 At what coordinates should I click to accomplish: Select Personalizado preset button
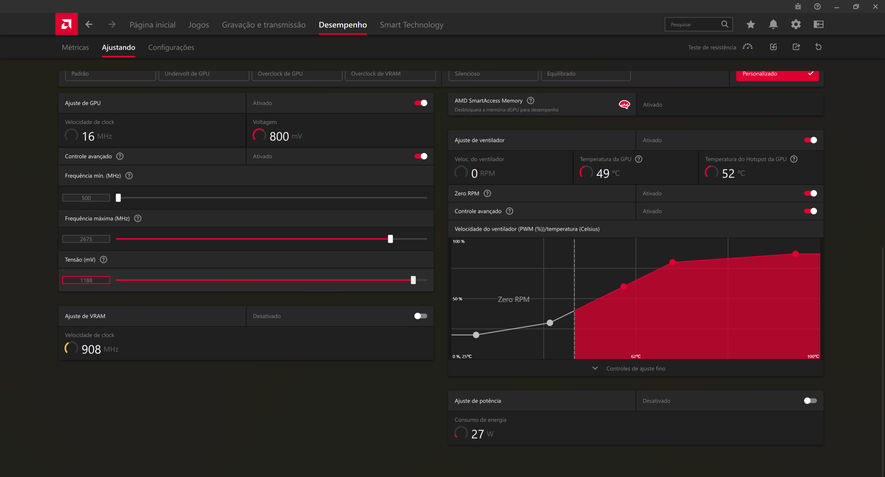click(x=777, y=74)
